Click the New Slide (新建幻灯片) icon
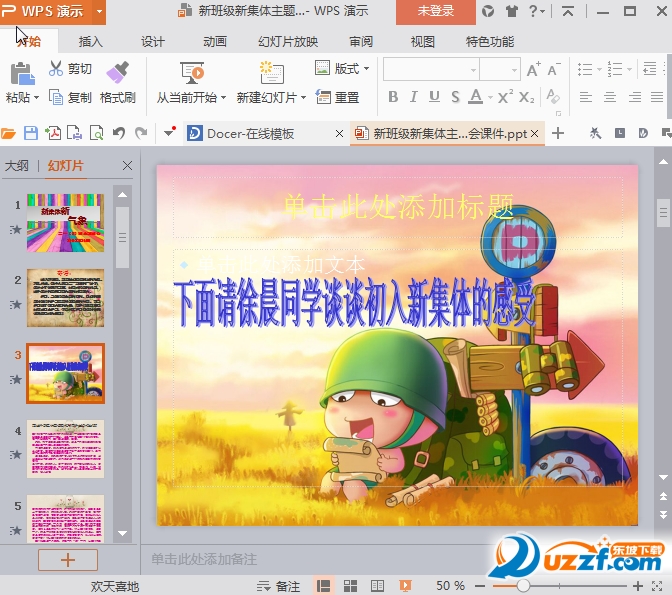Screen dimensions: 672x595 pos(272,73)
